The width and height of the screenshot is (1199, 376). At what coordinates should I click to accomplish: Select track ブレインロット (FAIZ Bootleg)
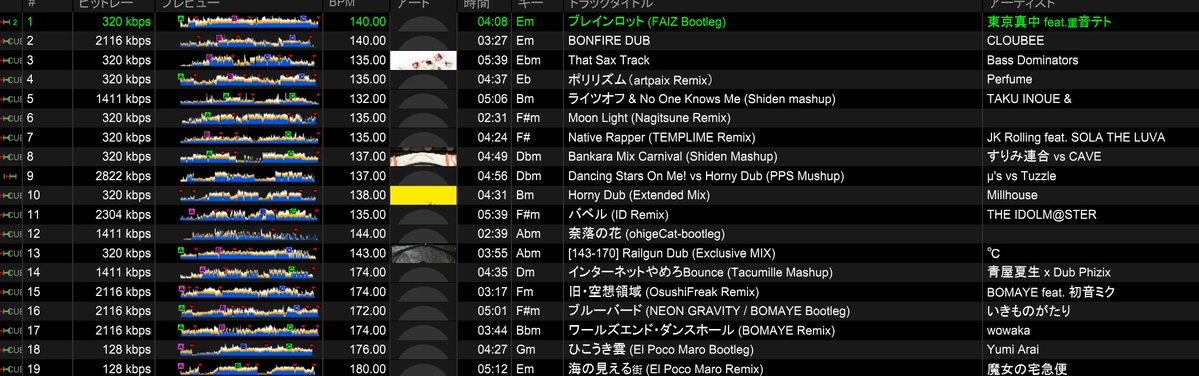(646, 21)
